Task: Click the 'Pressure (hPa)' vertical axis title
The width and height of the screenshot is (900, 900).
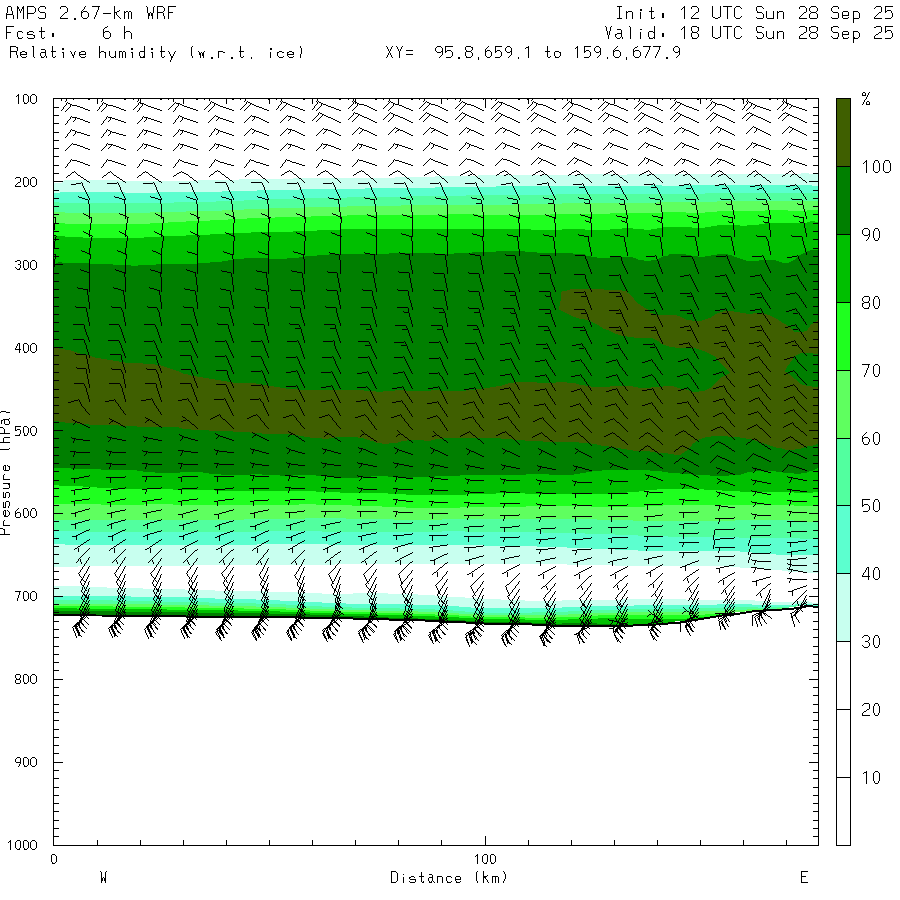Action: tap(6, 472)
